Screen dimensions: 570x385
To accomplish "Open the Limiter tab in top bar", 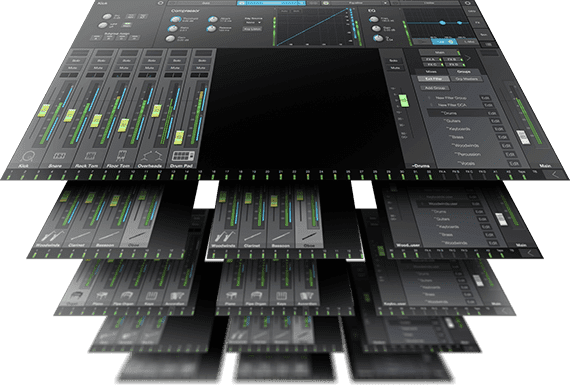I will pos(430,3).
